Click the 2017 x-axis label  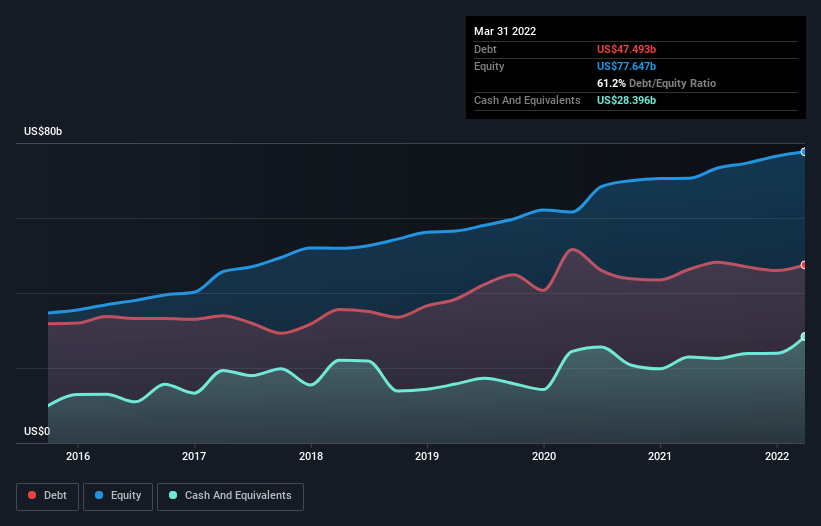tap(194, 456)
